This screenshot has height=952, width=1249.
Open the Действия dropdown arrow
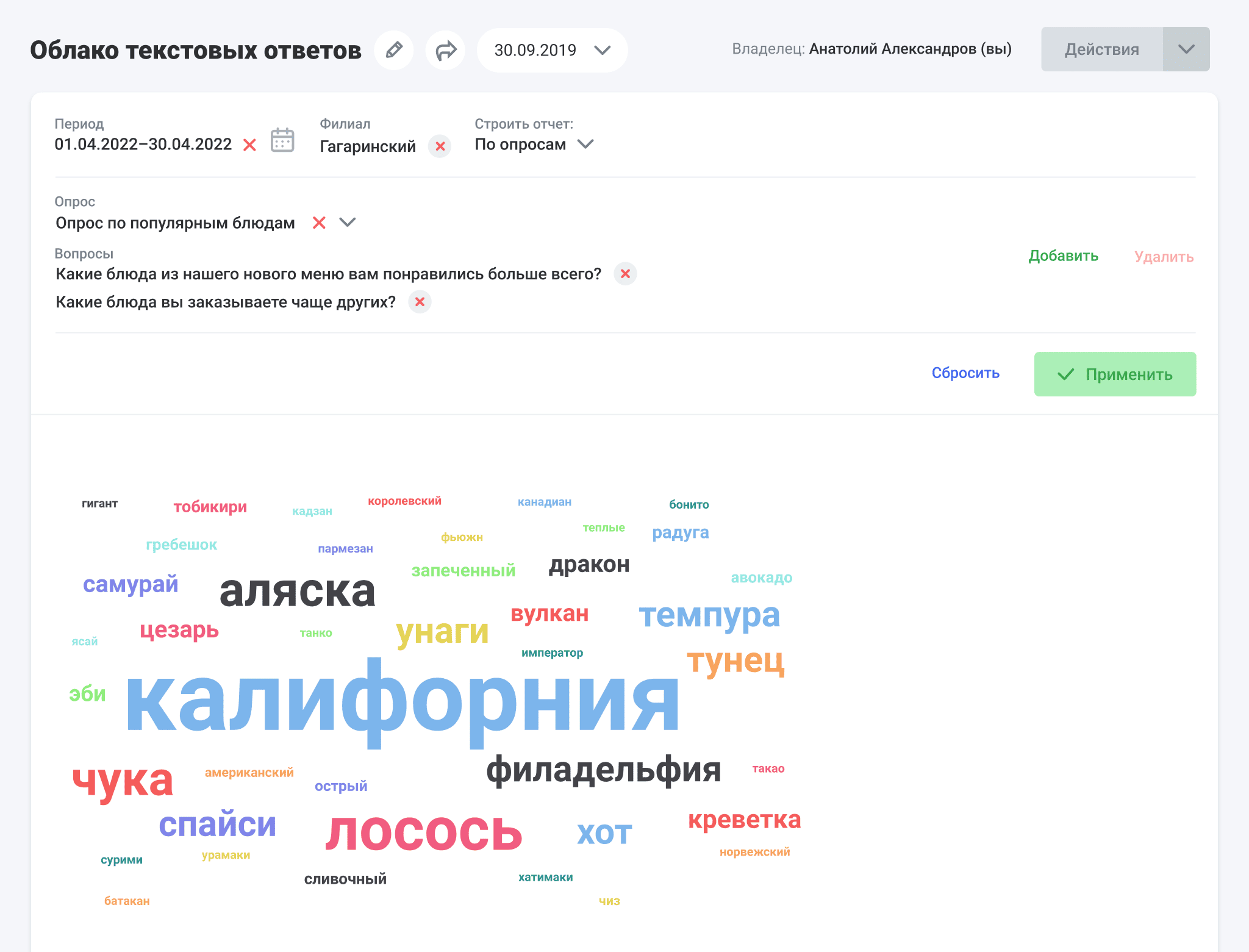(x=1186, y=49)
